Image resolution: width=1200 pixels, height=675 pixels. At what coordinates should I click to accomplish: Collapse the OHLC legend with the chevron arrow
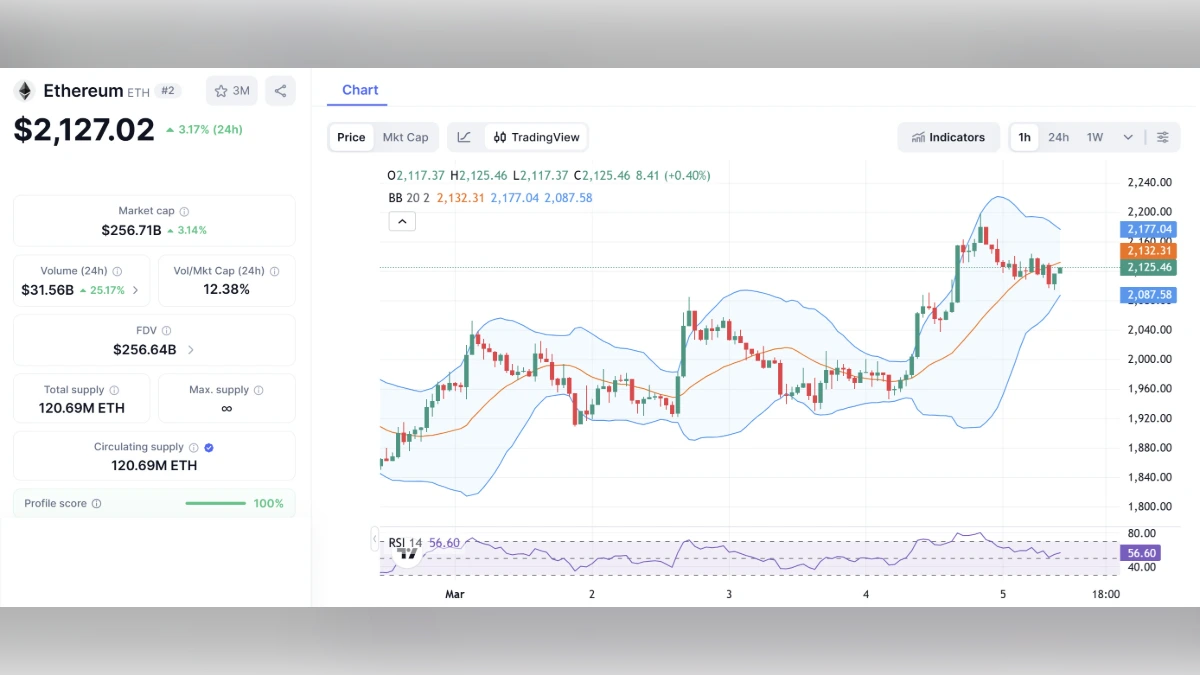(x=402, y=221)
